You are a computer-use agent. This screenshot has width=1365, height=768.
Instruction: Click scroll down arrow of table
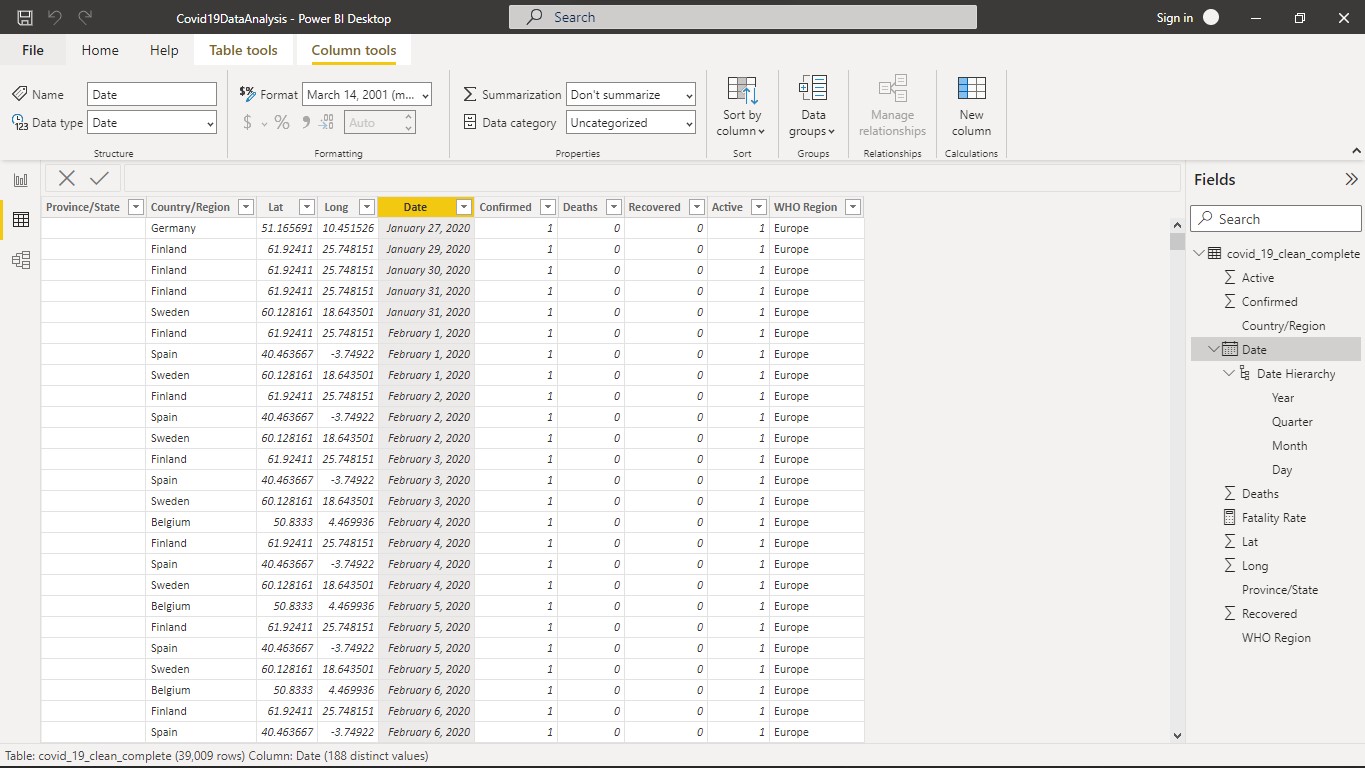coord(1177,735)
